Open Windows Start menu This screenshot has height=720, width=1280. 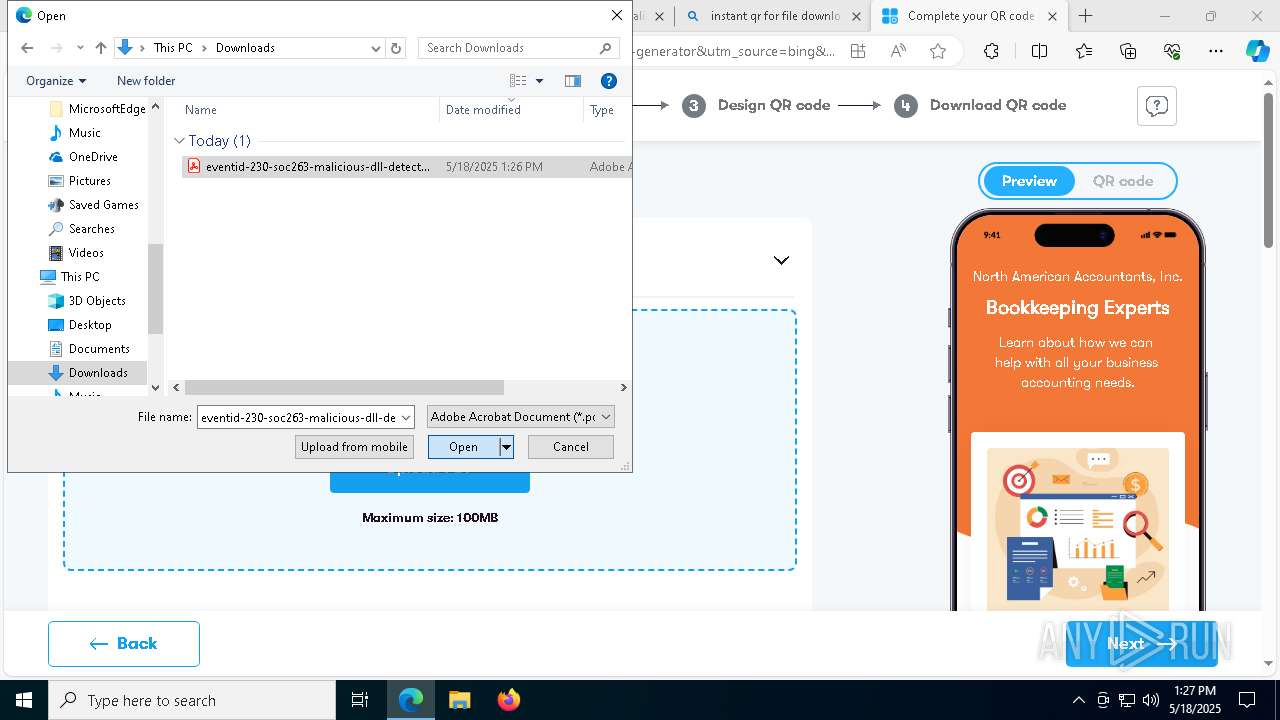[24, 700]
